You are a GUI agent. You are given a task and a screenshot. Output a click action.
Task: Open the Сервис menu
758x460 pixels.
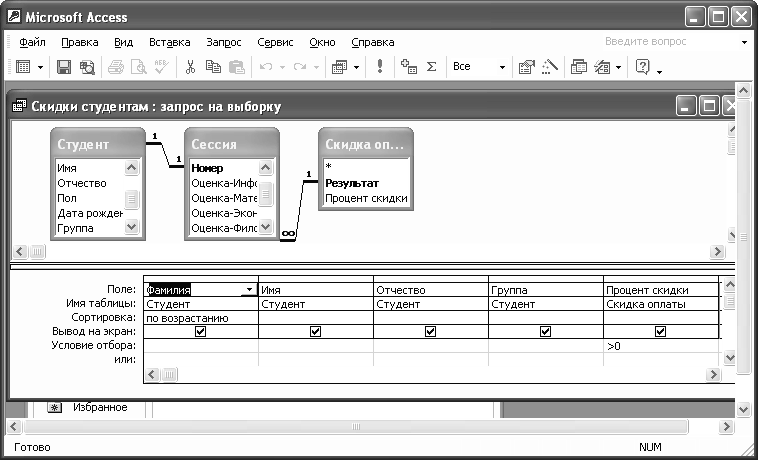[276, 43]
